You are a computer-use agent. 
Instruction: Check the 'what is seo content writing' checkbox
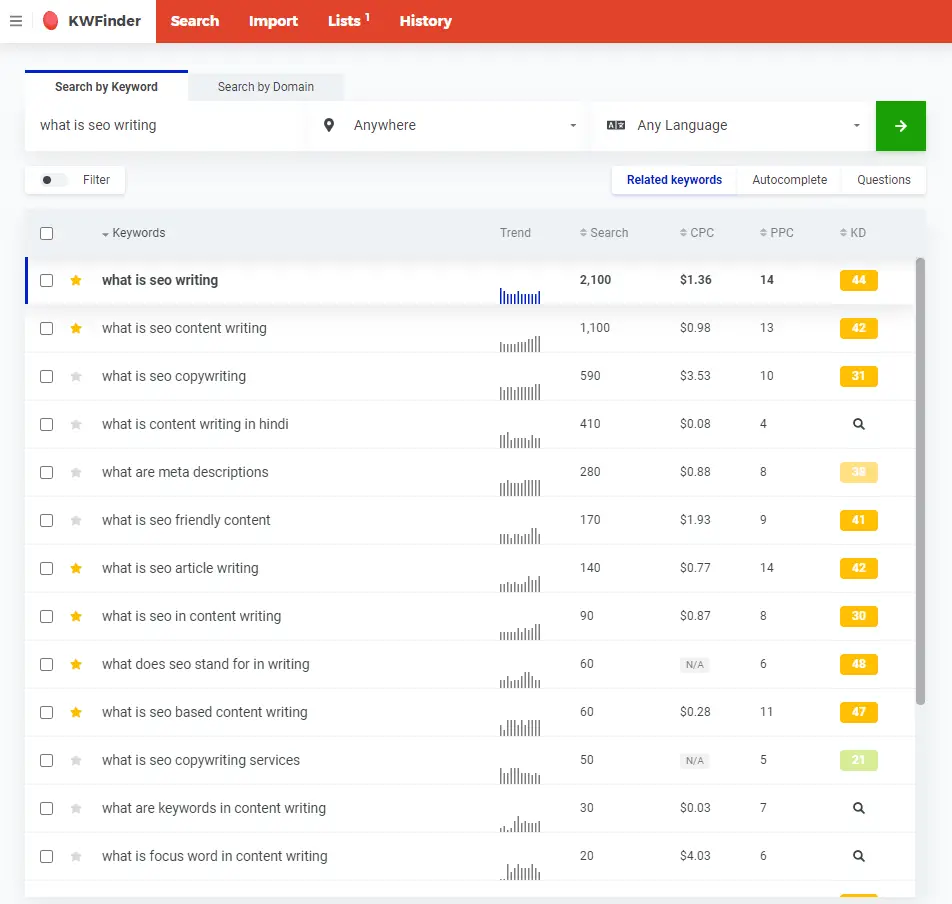pyautogui.click(x=46, y=328)
